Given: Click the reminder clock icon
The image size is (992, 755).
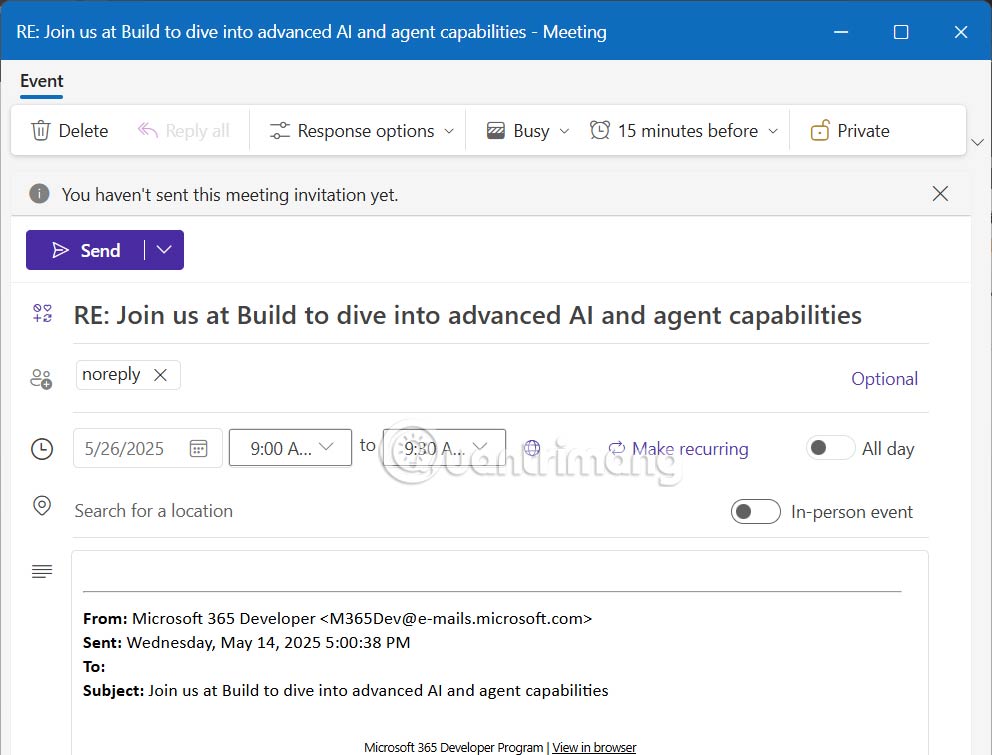Looking at the screenshot, I should coord(598,130).
